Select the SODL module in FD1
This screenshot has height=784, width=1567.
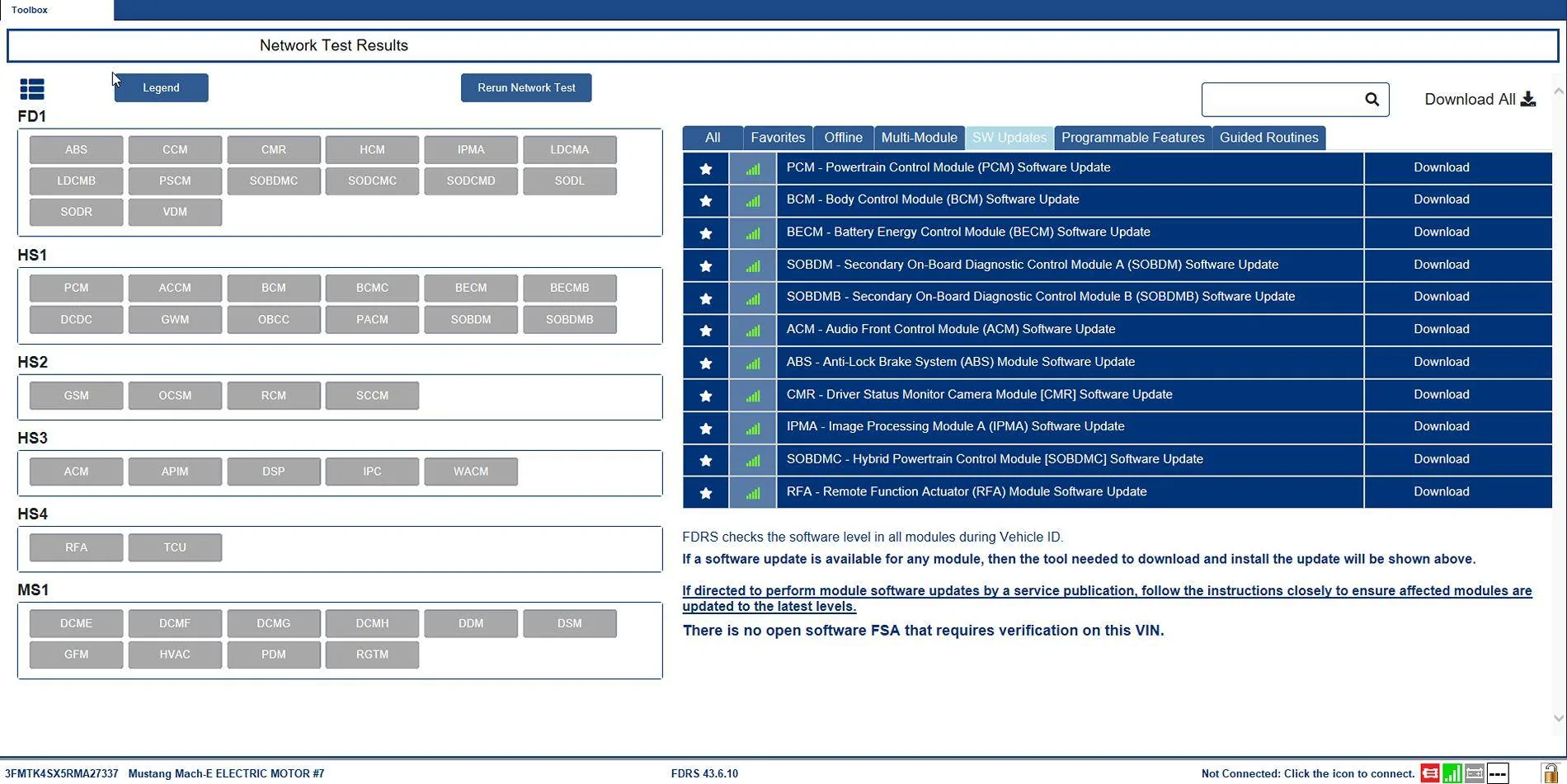click(x=569, y=181)
